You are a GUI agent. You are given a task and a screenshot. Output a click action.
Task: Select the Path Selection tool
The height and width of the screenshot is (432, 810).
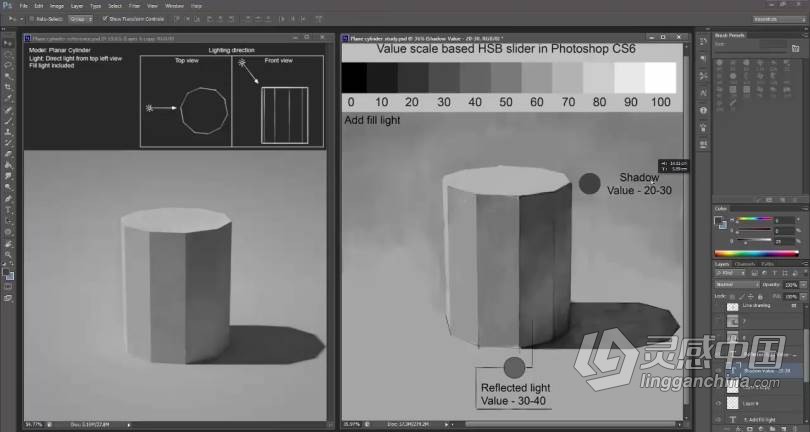coord(8,221)
